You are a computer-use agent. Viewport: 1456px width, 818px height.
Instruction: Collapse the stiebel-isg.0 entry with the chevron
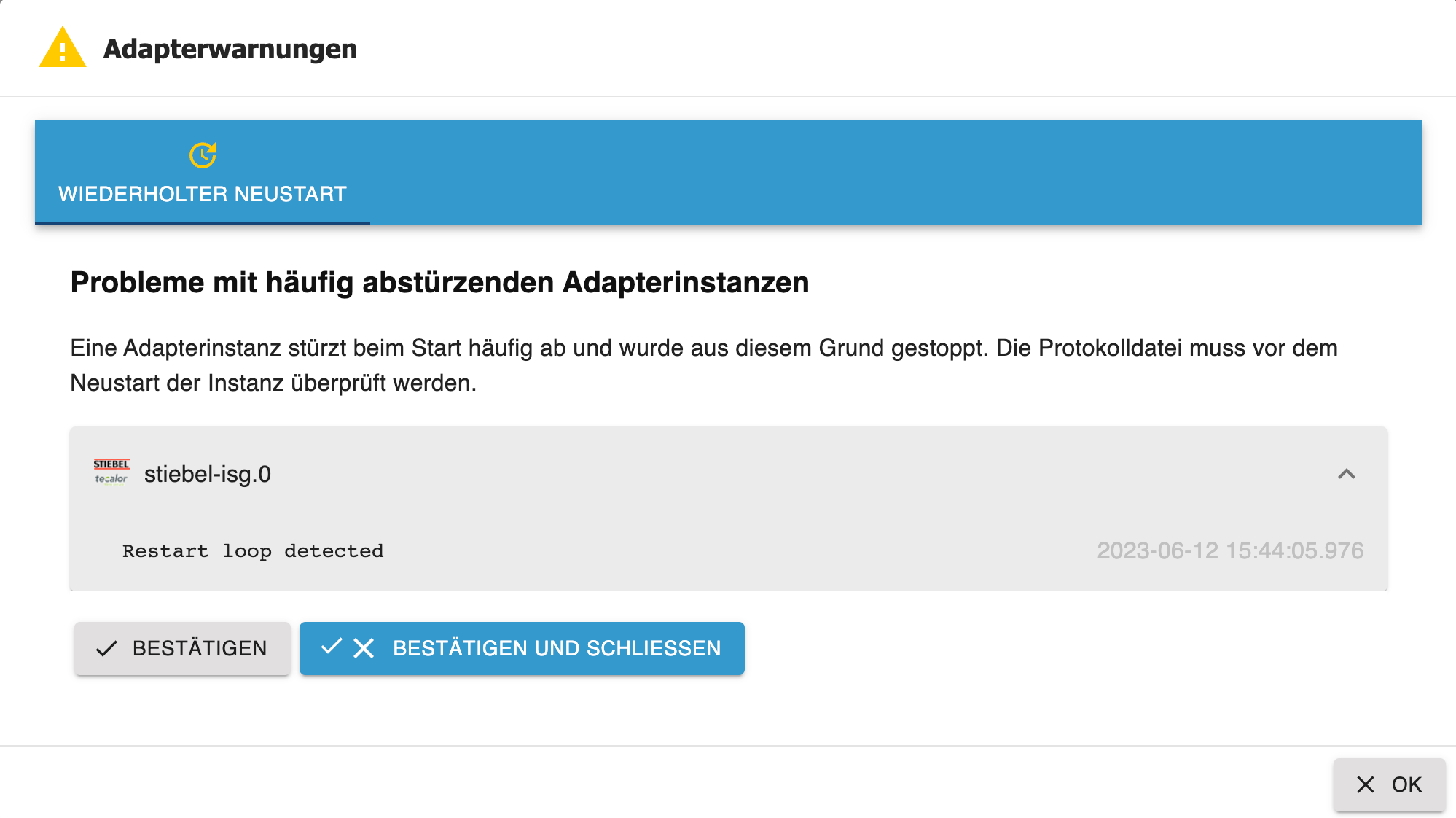pyautogui.click(x=1346, y=474)
